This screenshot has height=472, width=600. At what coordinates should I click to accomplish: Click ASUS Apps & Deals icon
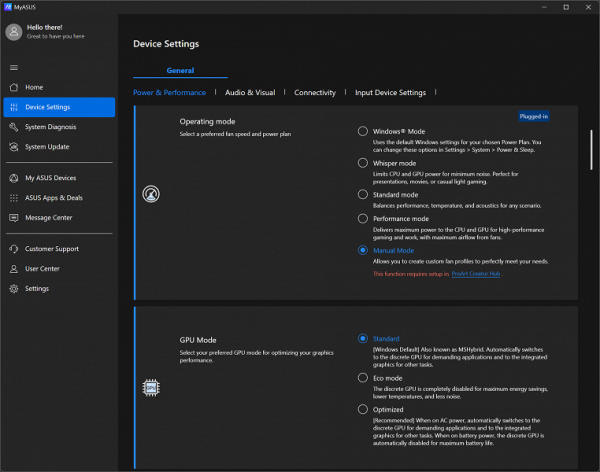pyautogui.click(x=13, y=198)
